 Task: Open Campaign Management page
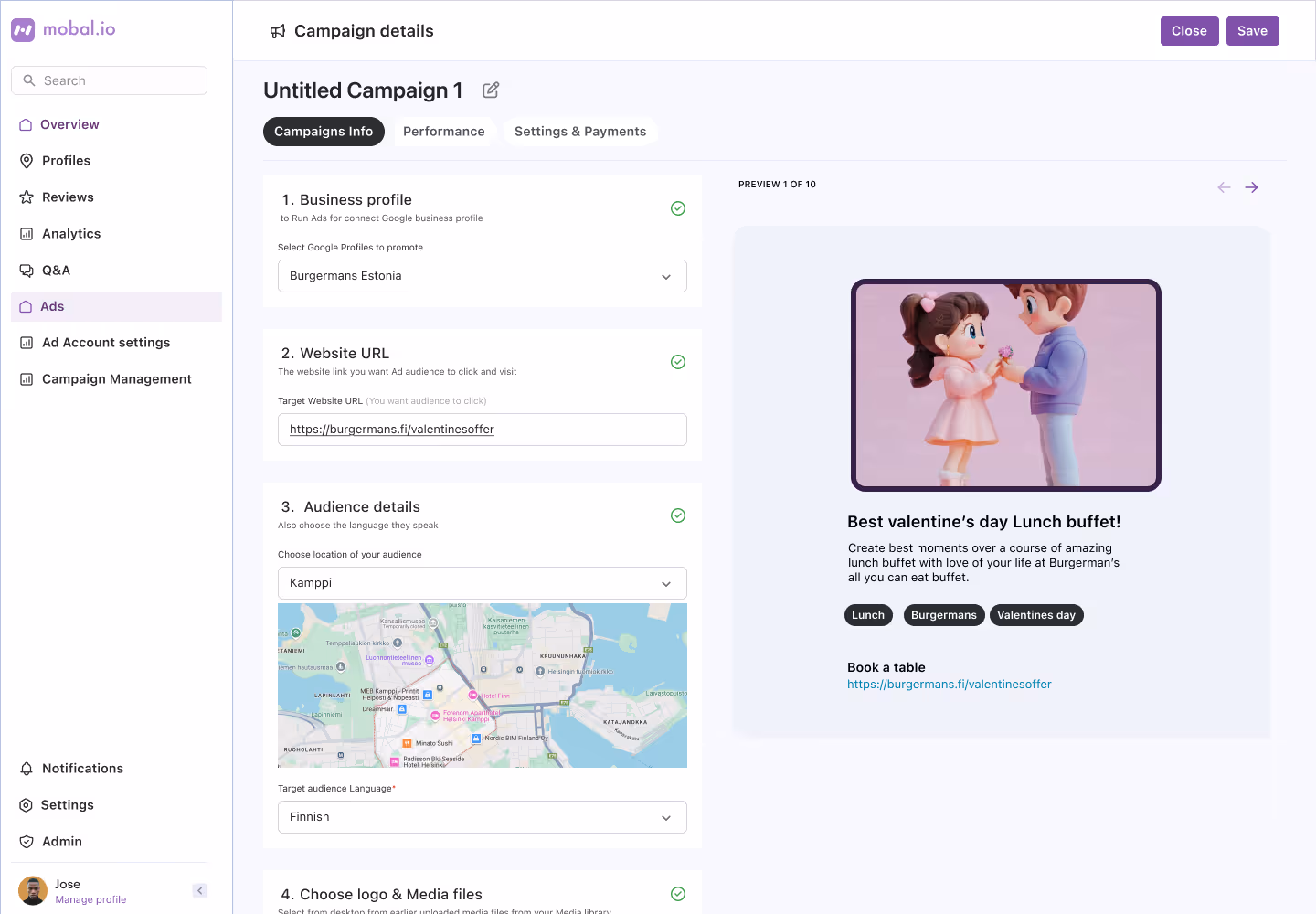coord(116,379)
